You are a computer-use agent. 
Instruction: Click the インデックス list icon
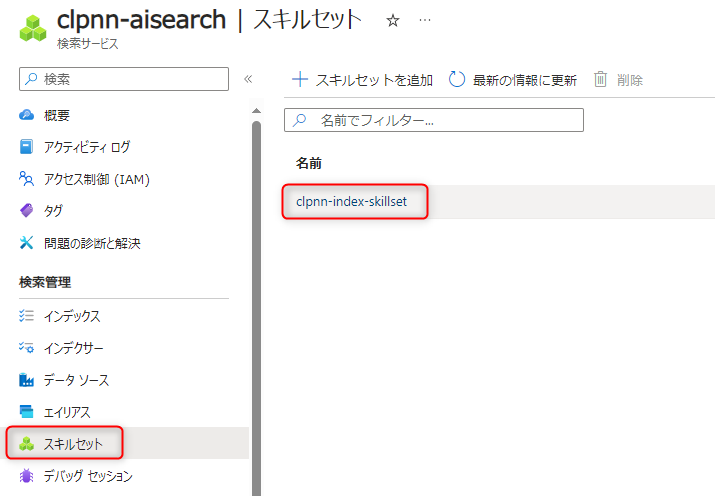[27, 316]
